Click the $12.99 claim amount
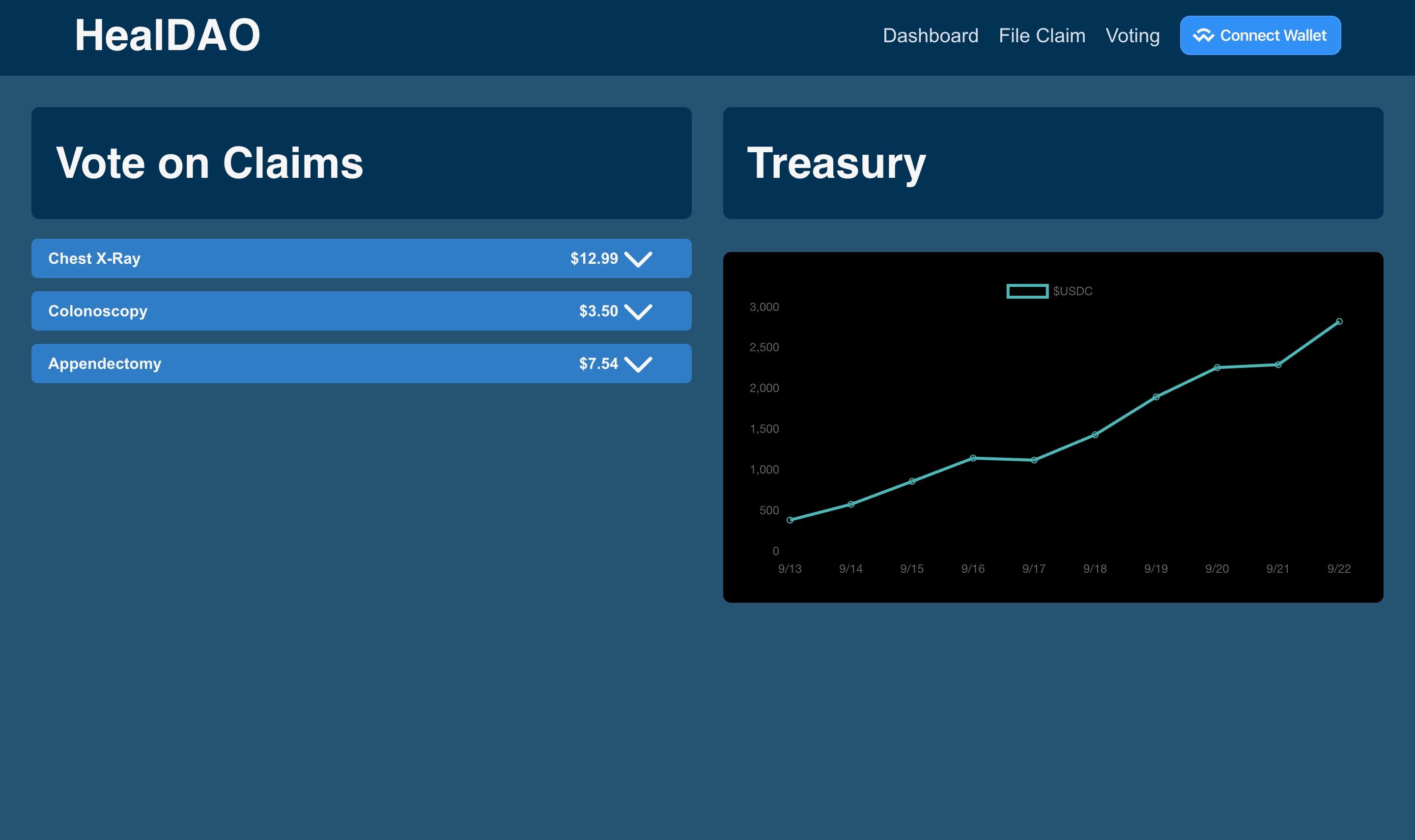Screen dimensions: 1415x840 point(594,259)
